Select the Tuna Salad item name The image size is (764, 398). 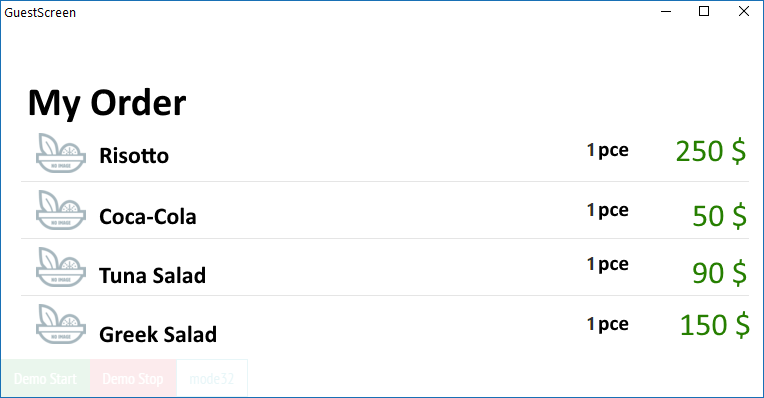(153, 276)
